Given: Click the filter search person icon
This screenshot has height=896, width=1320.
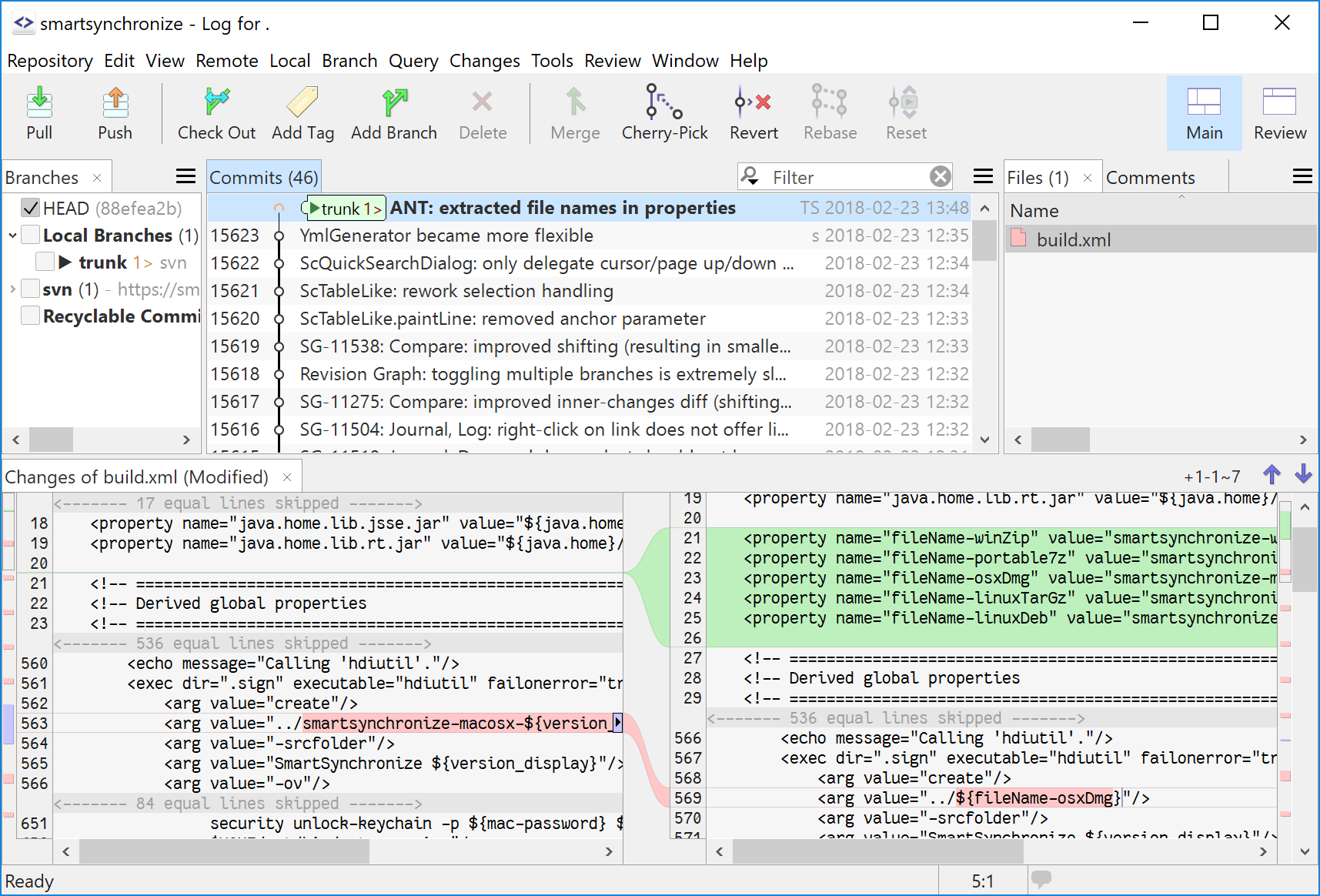Looking at the screenshot, I should (x=750, y=176).
